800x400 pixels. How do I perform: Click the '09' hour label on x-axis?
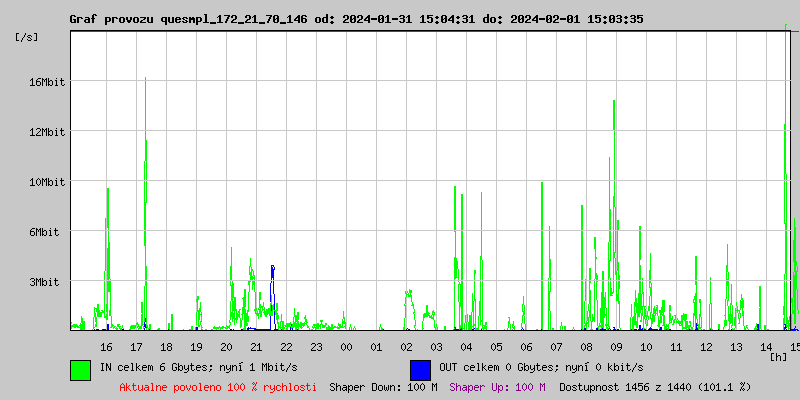point(616,346)
